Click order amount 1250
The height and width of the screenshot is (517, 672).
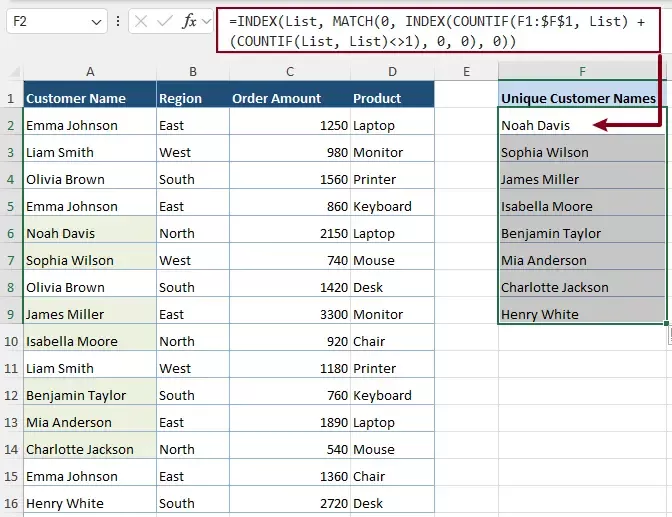tap(290, 121)
